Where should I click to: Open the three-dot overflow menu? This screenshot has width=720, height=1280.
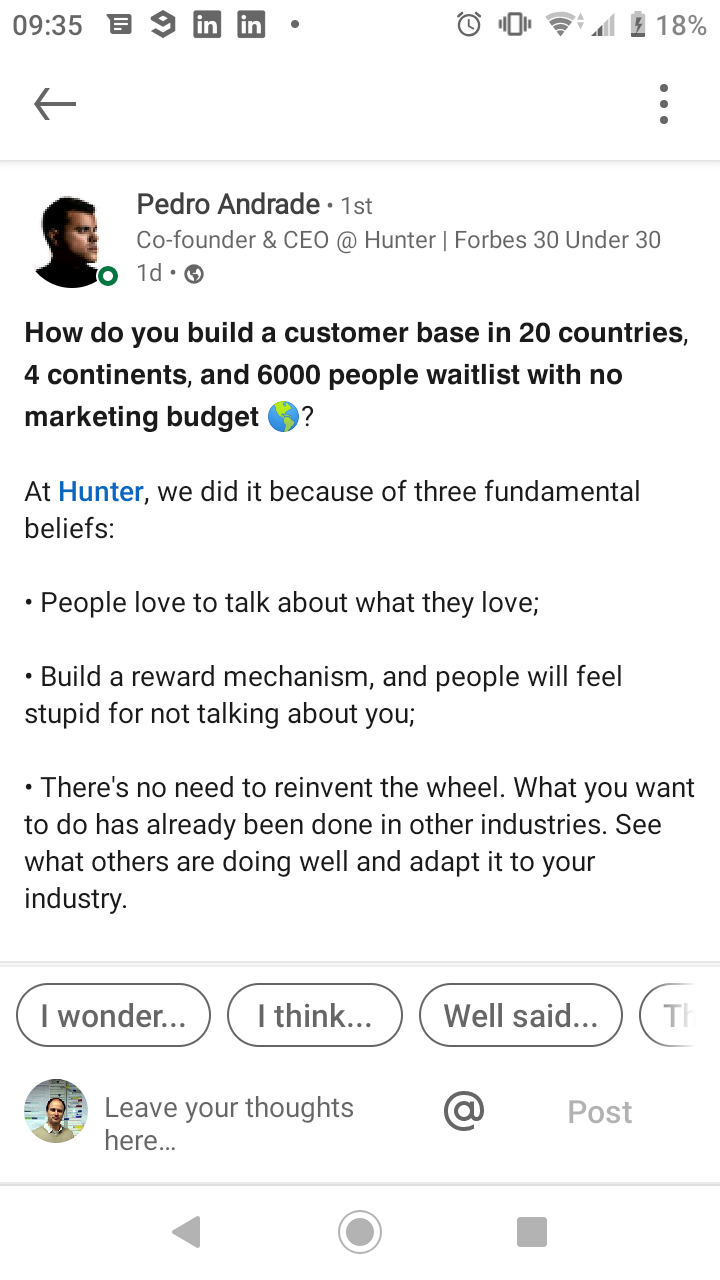(664, 104)
